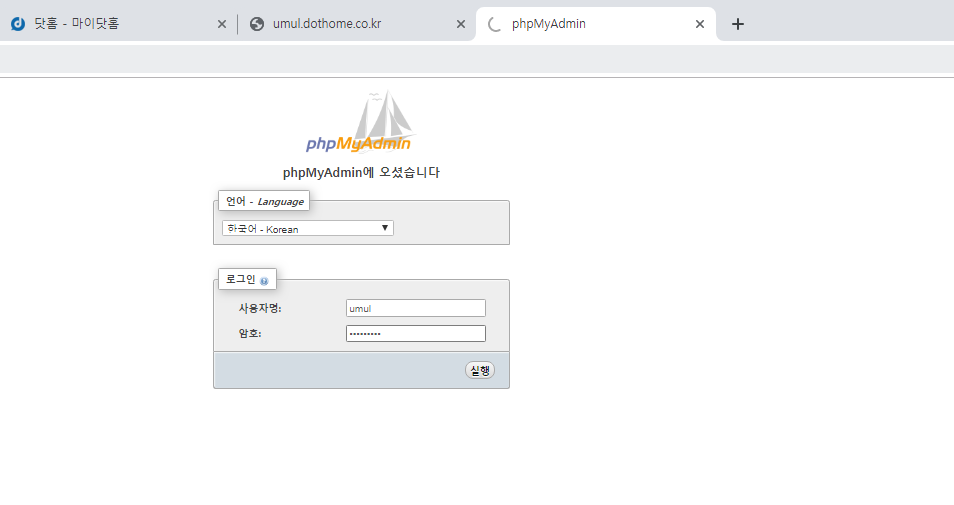Close the phpMyAdmin tab

(x=700, y=24)
